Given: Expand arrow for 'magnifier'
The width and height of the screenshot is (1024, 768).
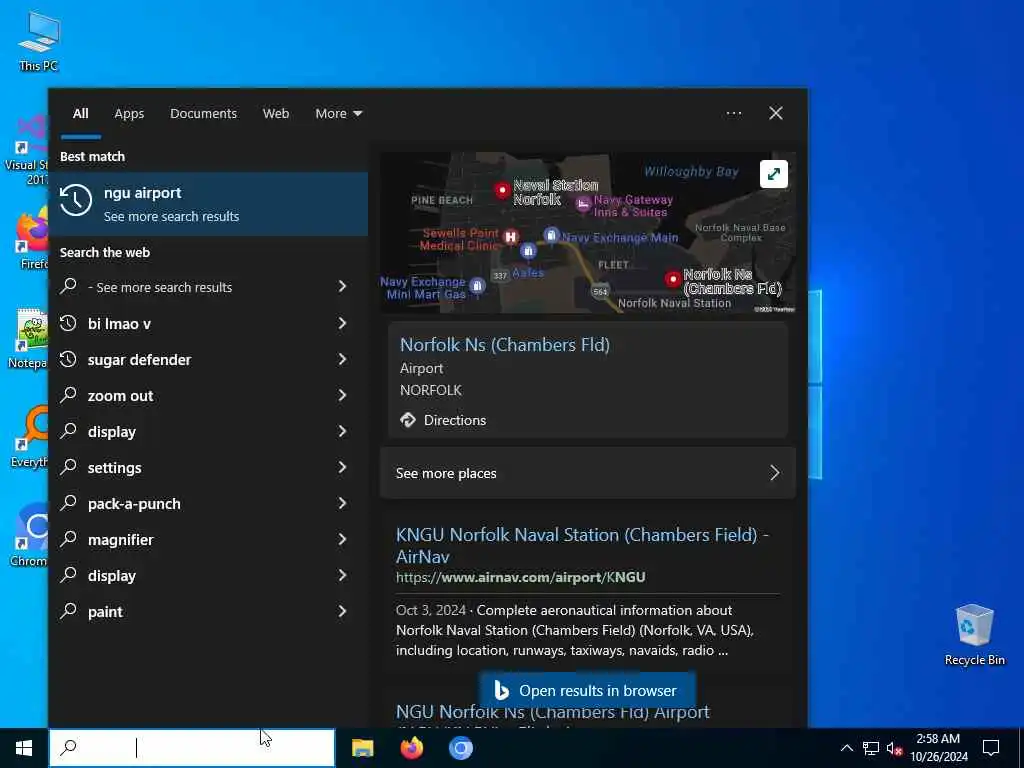Looking at the screenshot, I should tap(342, 538).
